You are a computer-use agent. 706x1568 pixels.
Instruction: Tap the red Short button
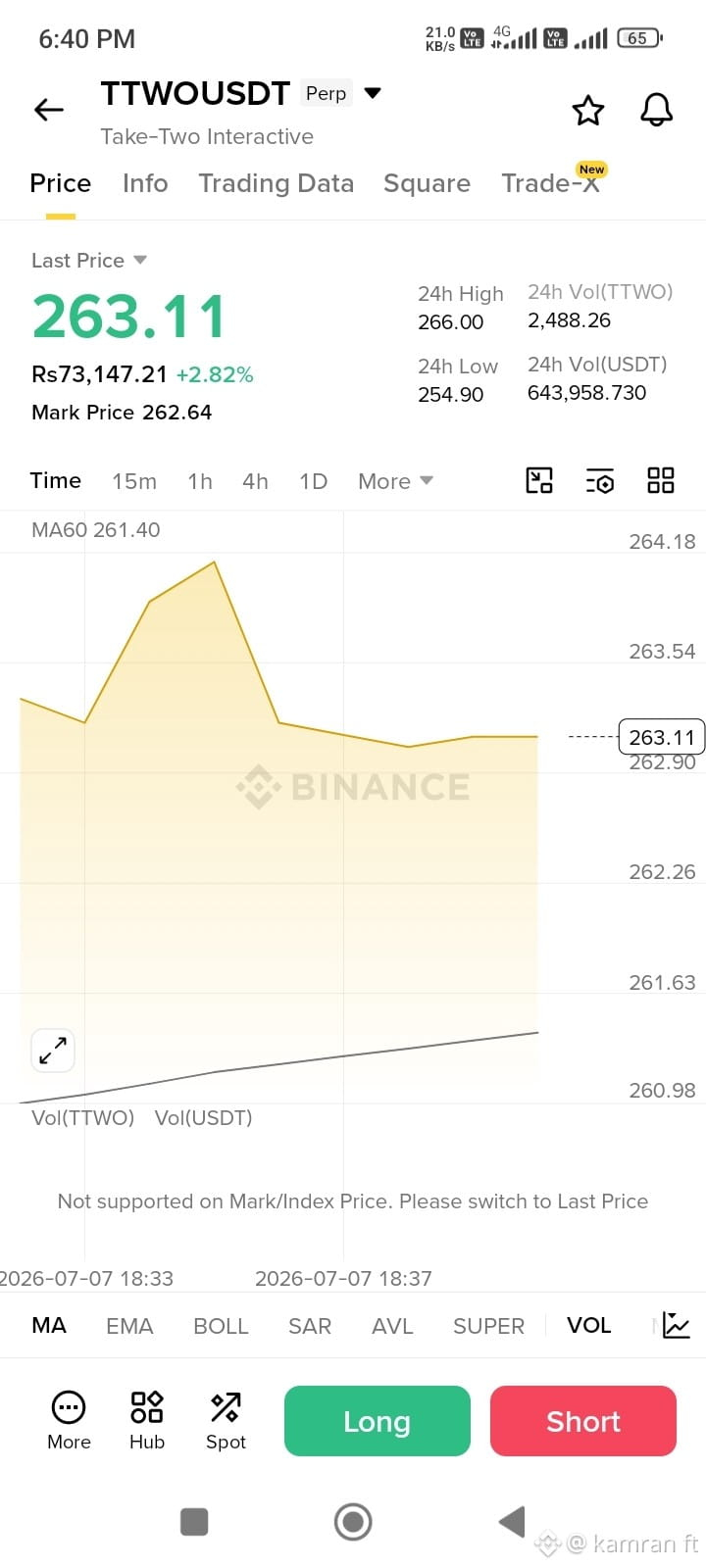coord(583,1421)
